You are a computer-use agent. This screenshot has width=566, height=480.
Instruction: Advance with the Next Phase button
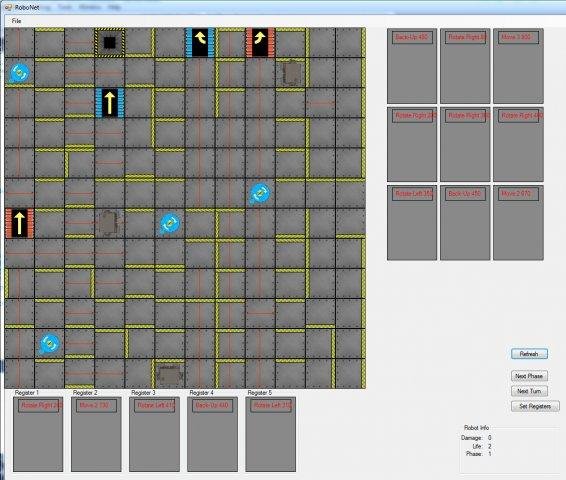tap(529, 376)
